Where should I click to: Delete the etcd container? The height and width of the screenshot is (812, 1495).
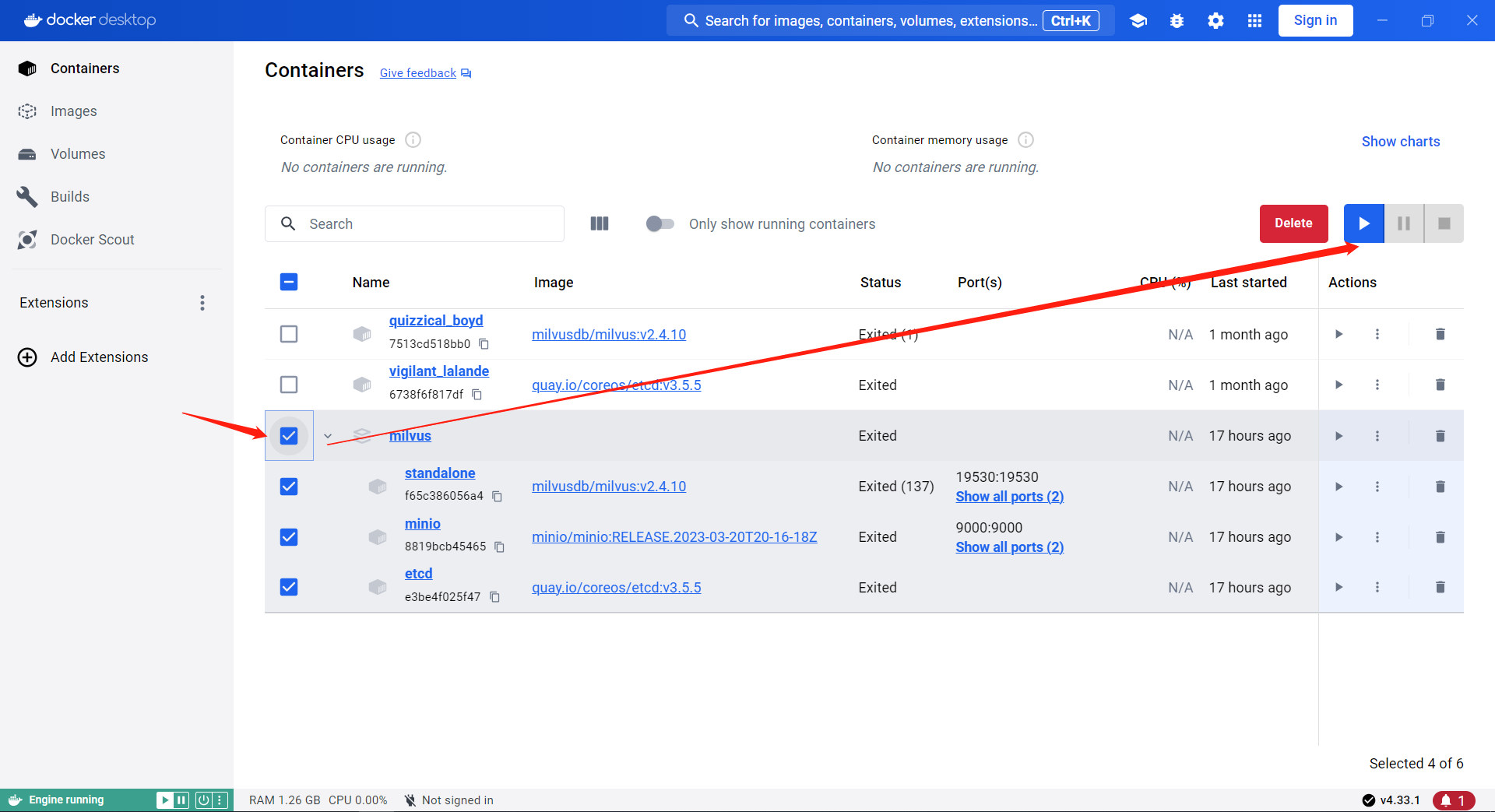[x=1440, y=587]
